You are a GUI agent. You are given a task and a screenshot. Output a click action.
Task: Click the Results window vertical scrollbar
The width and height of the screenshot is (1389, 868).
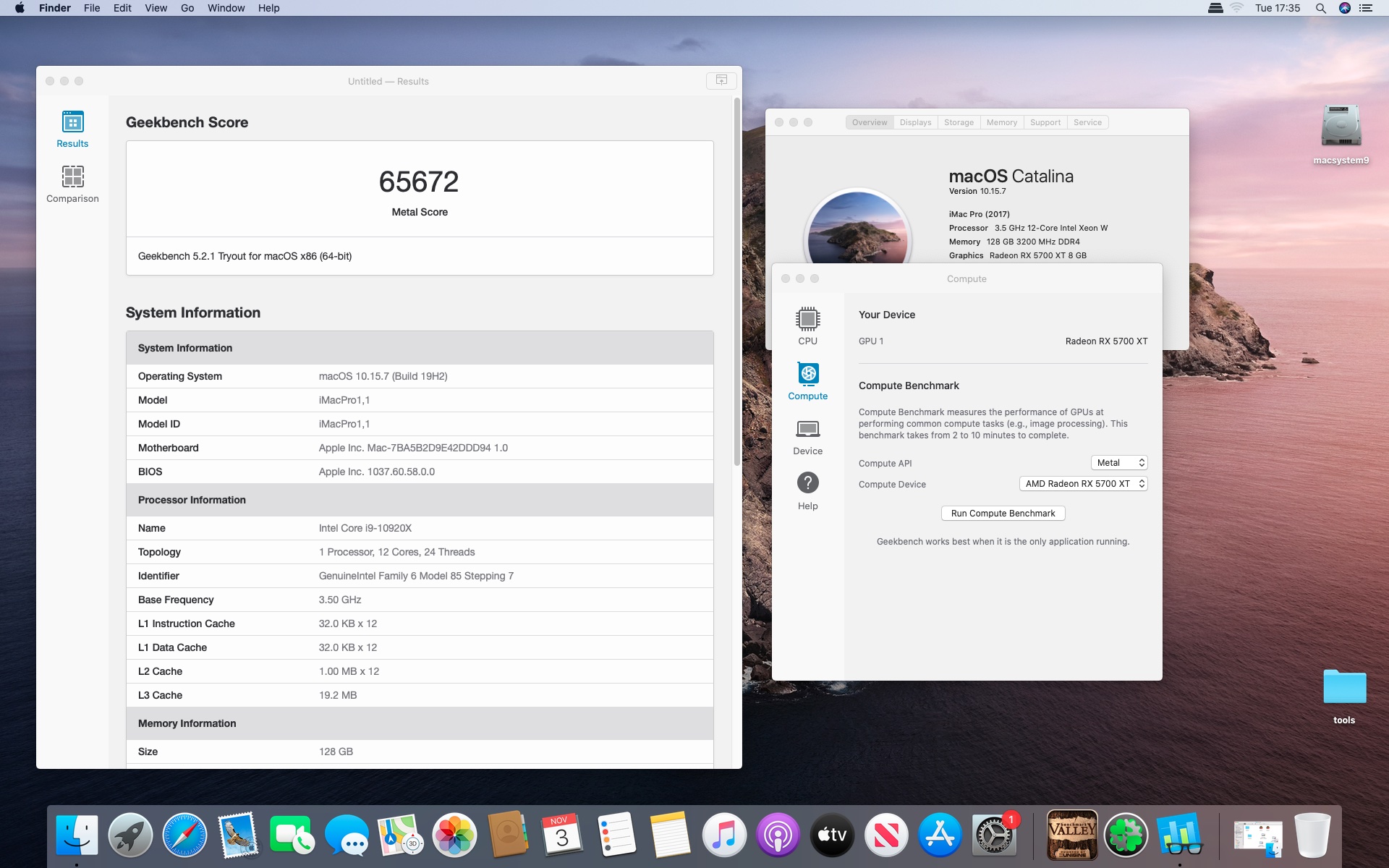736,282
